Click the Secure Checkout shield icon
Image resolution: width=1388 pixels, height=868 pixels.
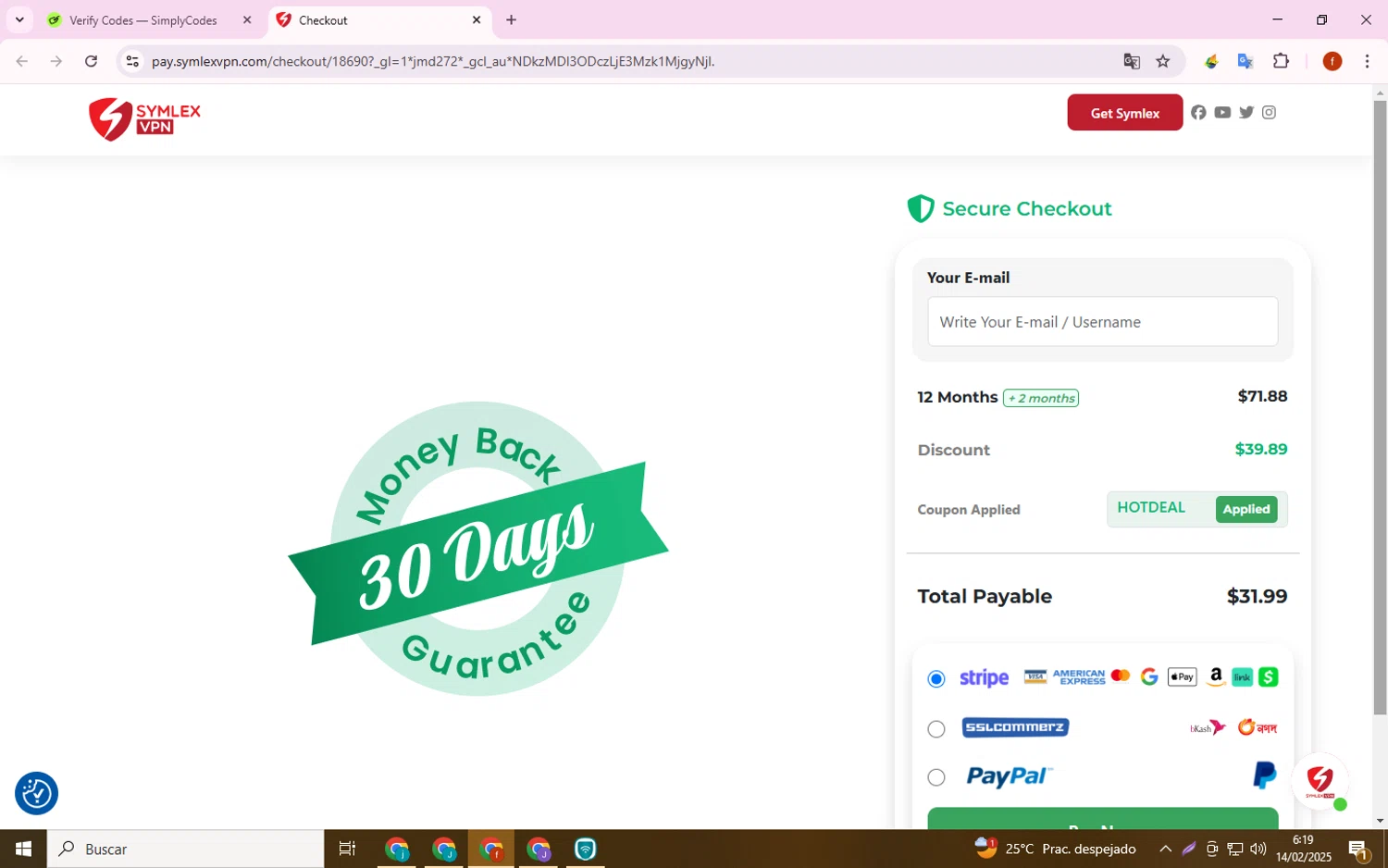point(920,208)
